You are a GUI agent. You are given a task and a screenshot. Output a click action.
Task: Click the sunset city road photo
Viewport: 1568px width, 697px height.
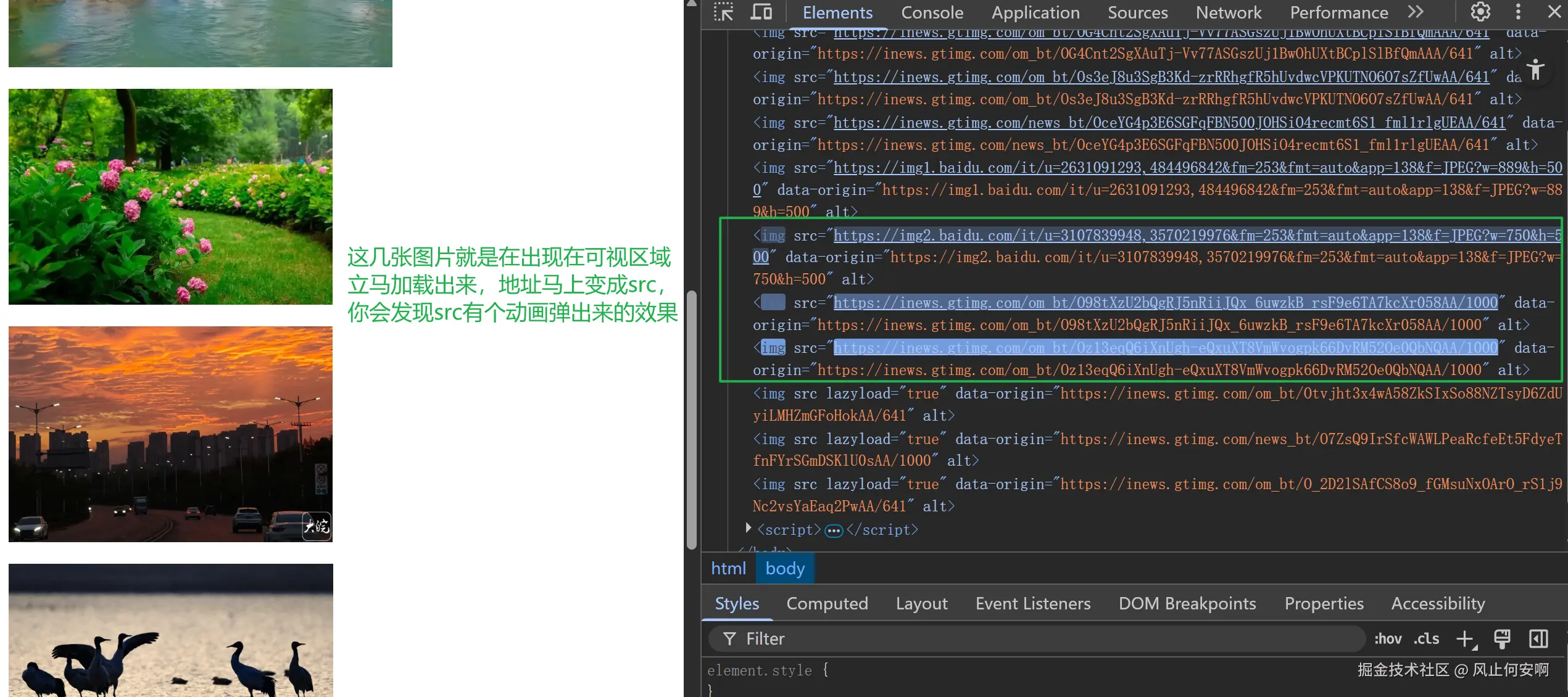click(x=170, y=434)
